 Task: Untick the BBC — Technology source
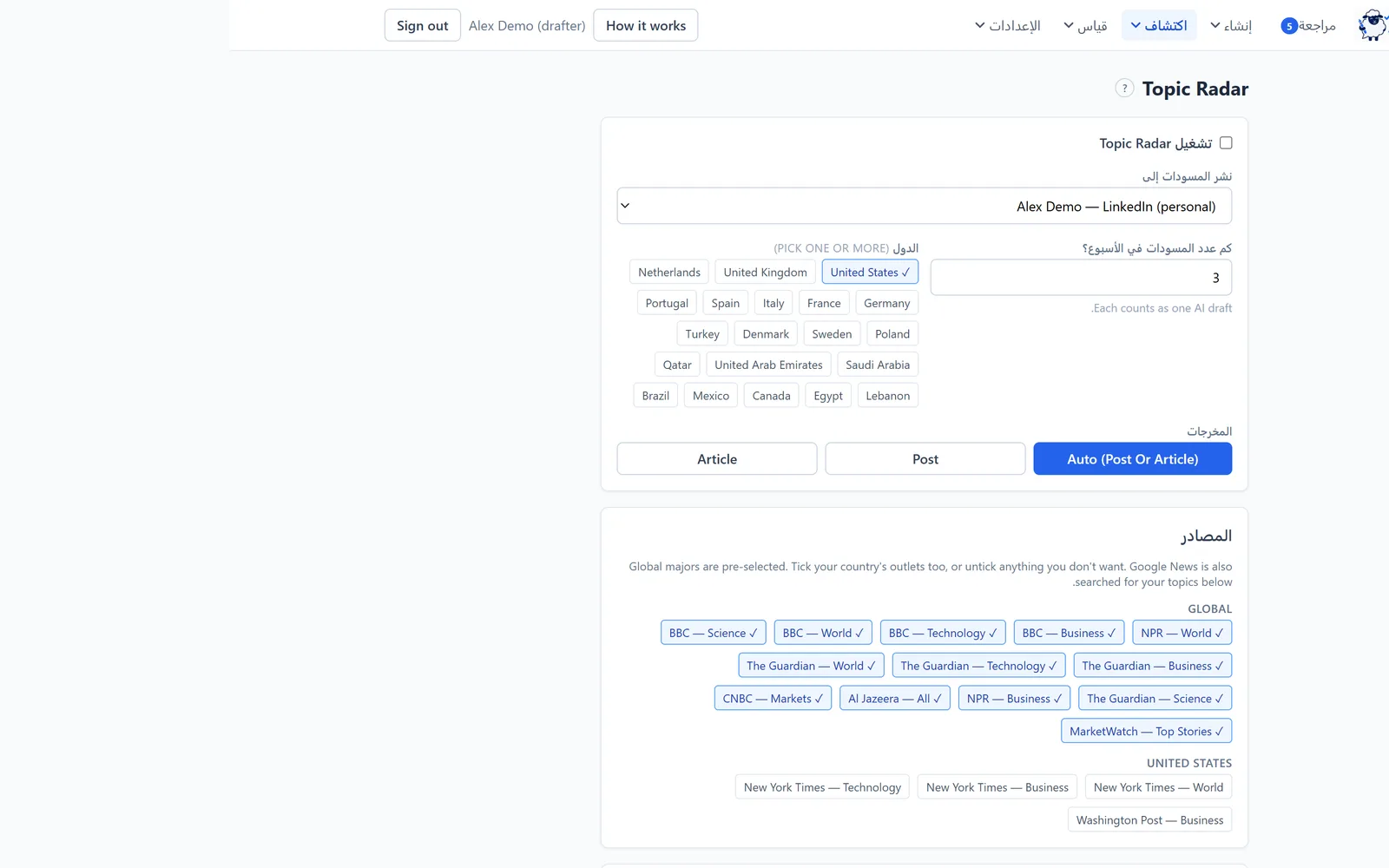click(943, 633)
